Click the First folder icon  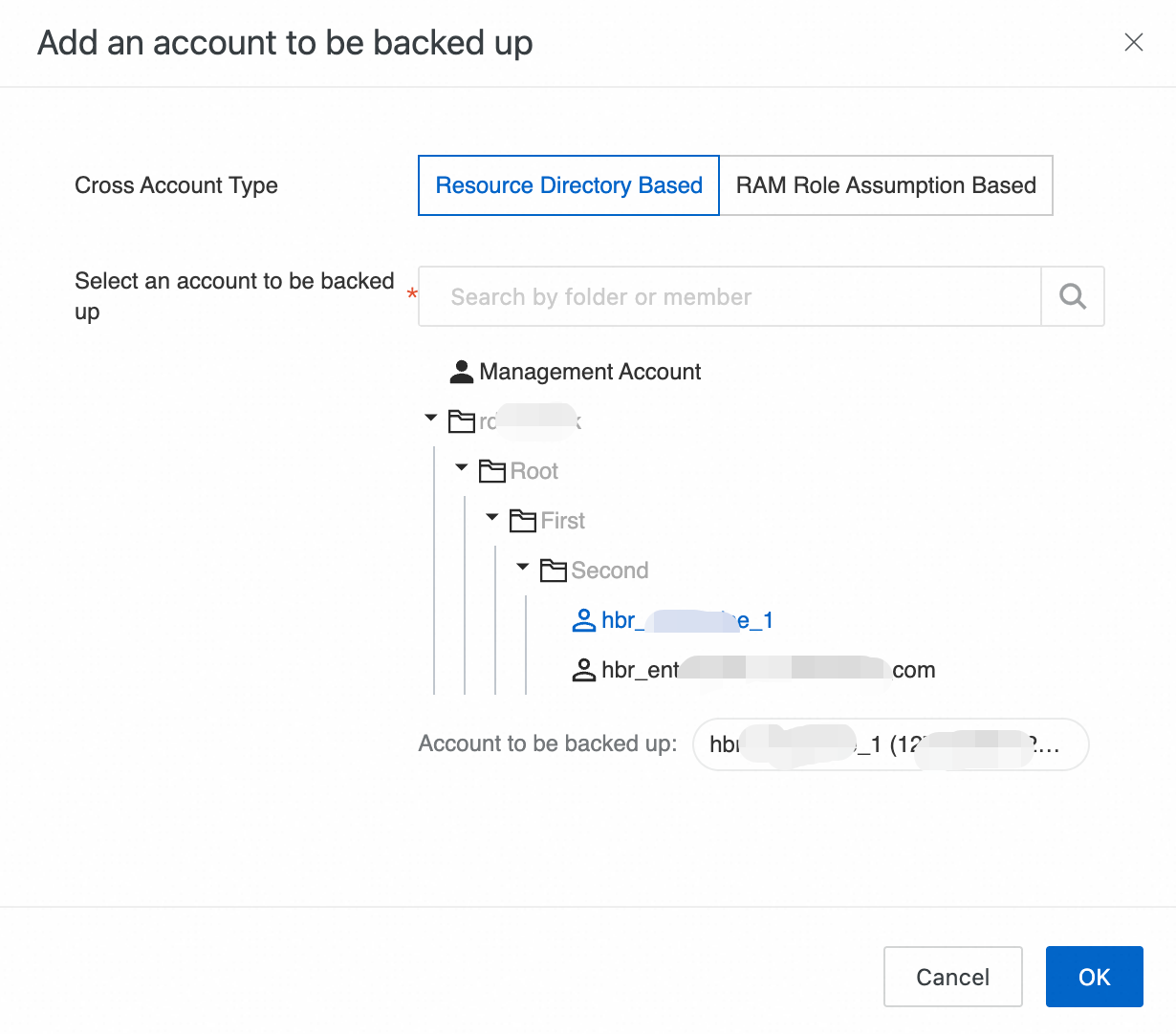523,521
